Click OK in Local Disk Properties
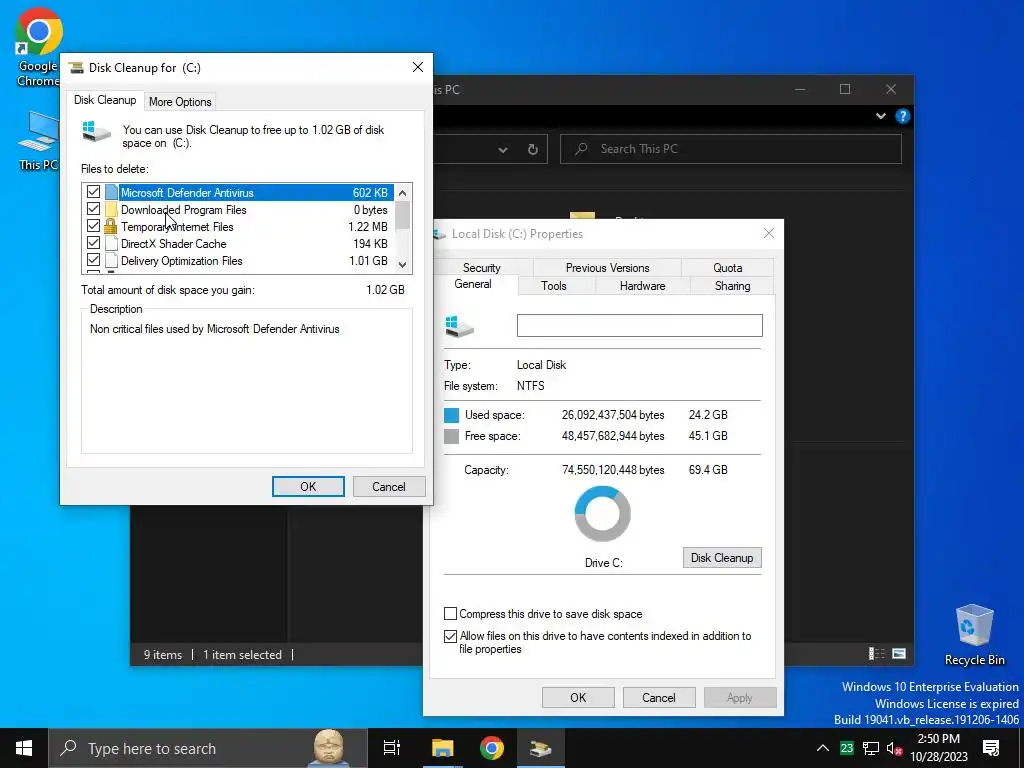The width and height of the screenshot is (1024, 768). (578, 697)
